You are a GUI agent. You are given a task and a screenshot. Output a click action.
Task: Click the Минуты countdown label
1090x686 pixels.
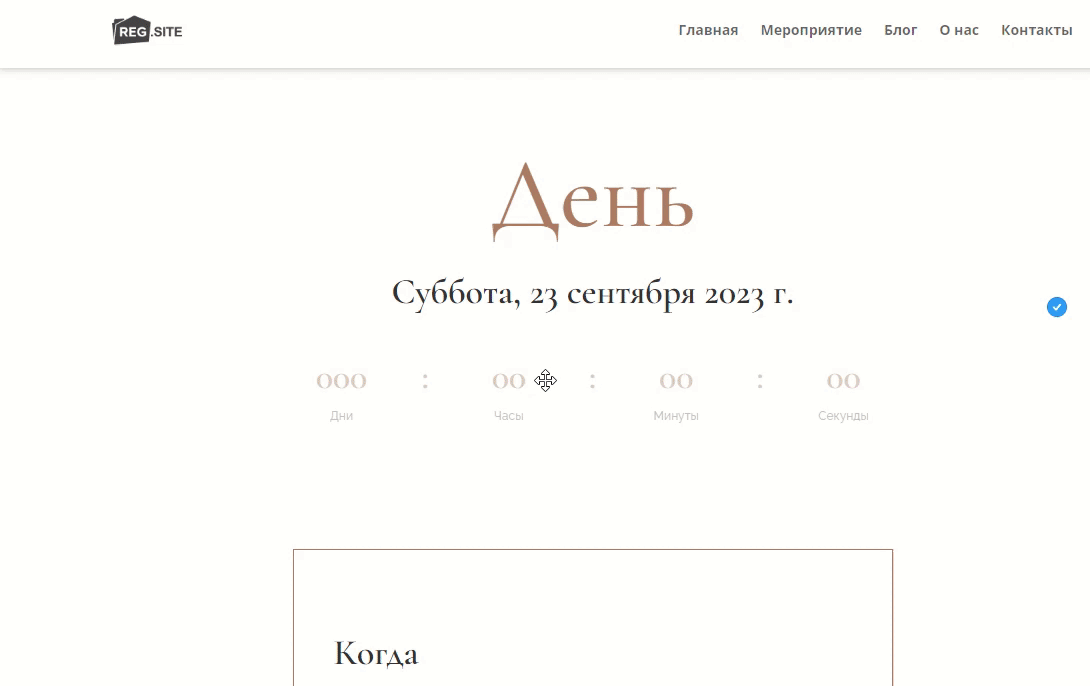pyautogui.click(x=676, y=416)
